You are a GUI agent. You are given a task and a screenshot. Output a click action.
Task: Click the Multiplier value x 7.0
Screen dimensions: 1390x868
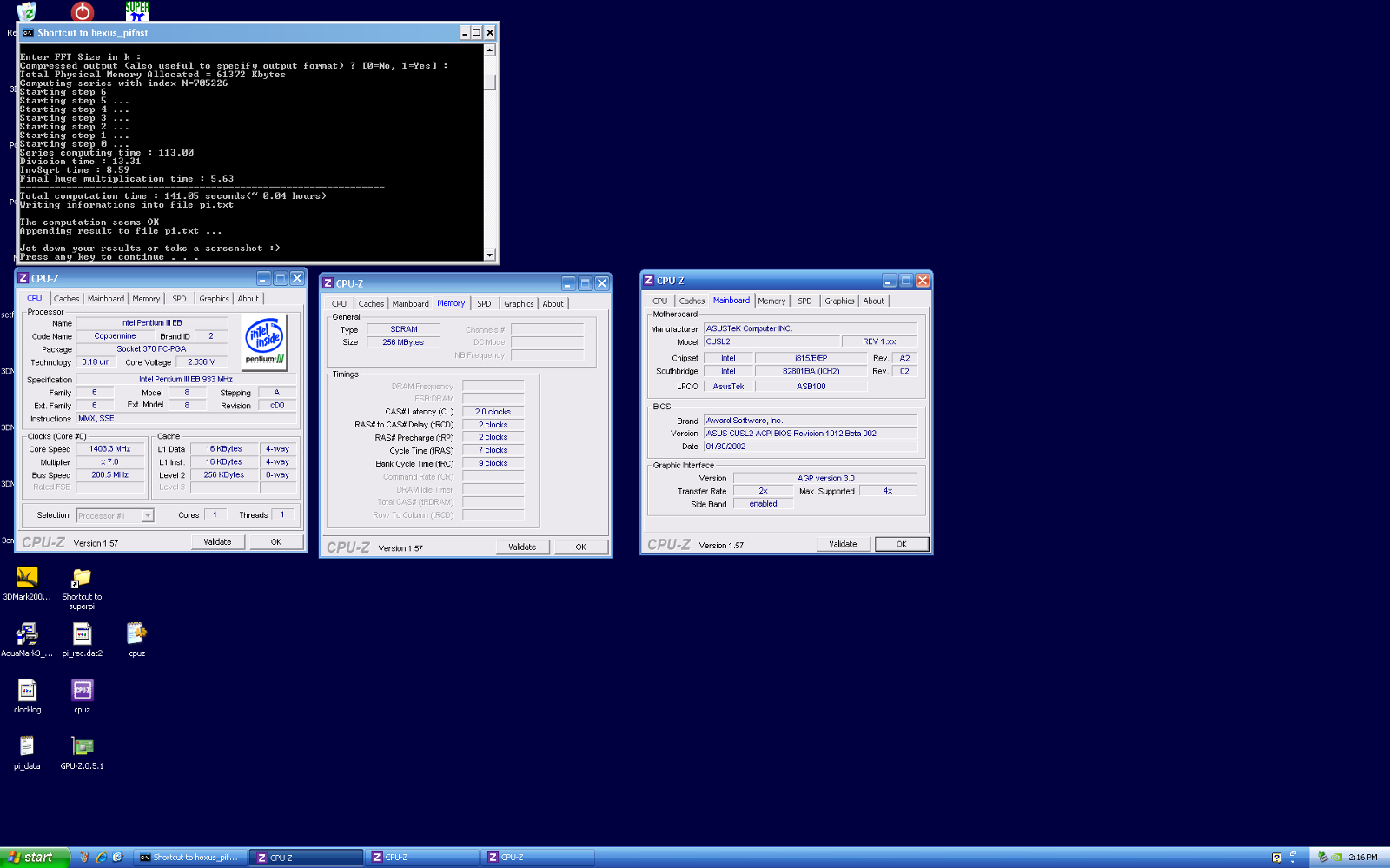tap(109, 462)
